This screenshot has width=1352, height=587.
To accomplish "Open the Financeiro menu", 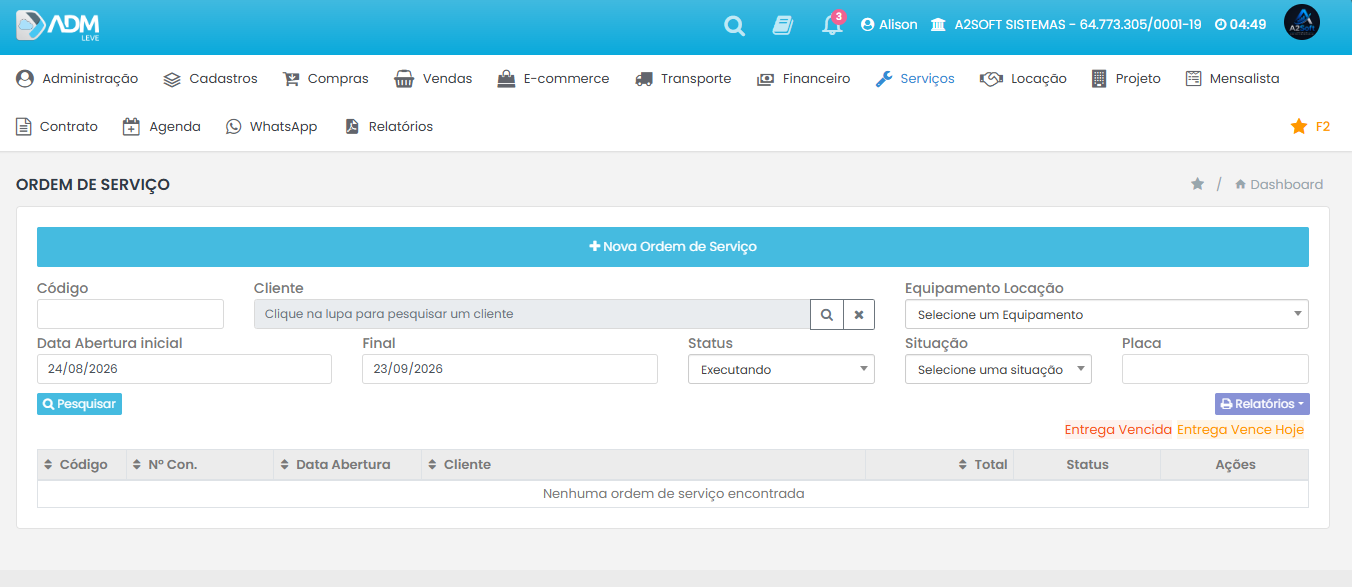I will (x=803, y=79).
